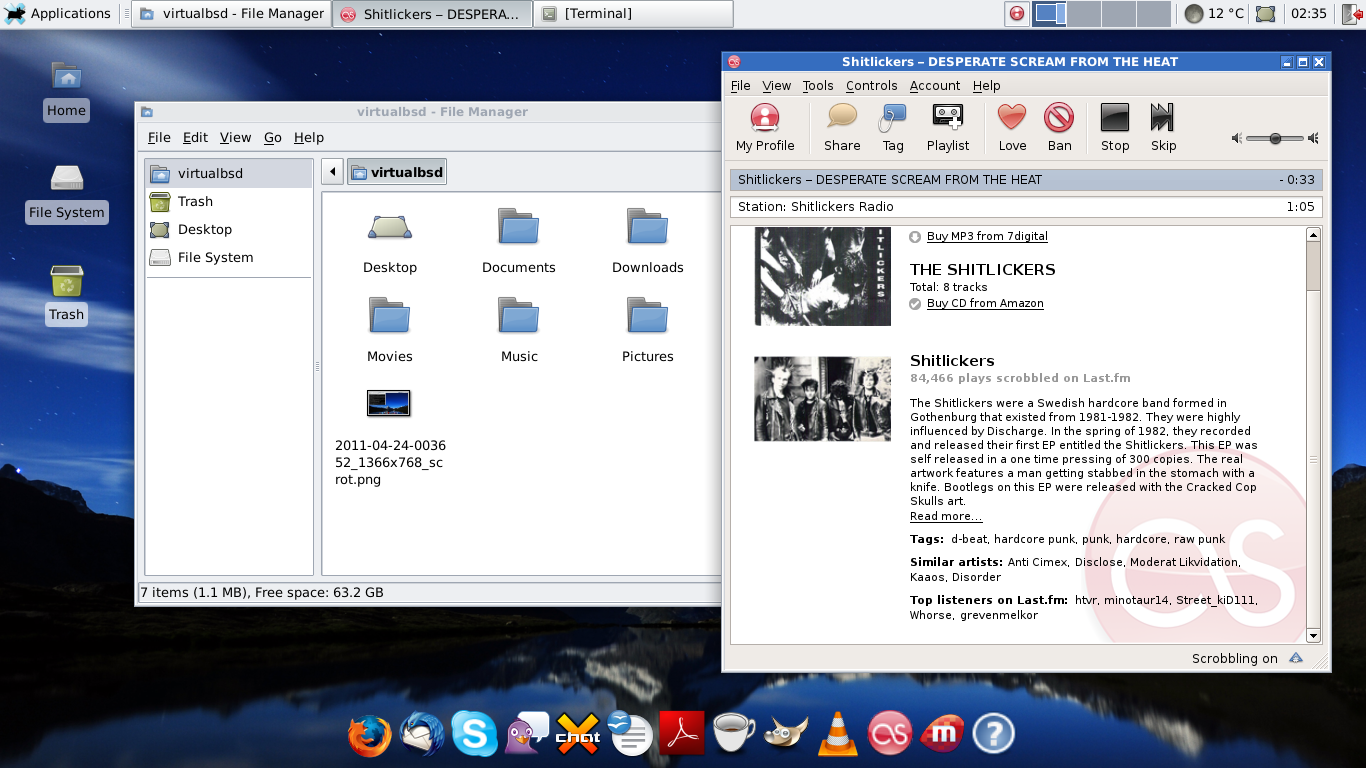Open the Music folder
1366x768 pixels.
(519, 330)
